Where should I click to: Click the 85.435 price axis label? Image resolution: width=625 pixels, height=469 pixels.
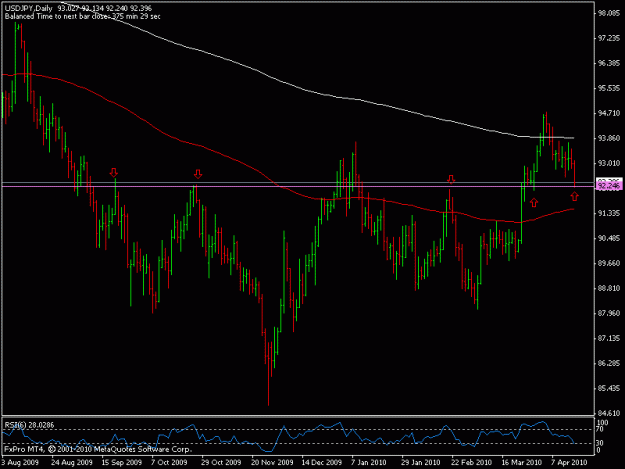tap(609, 388)
